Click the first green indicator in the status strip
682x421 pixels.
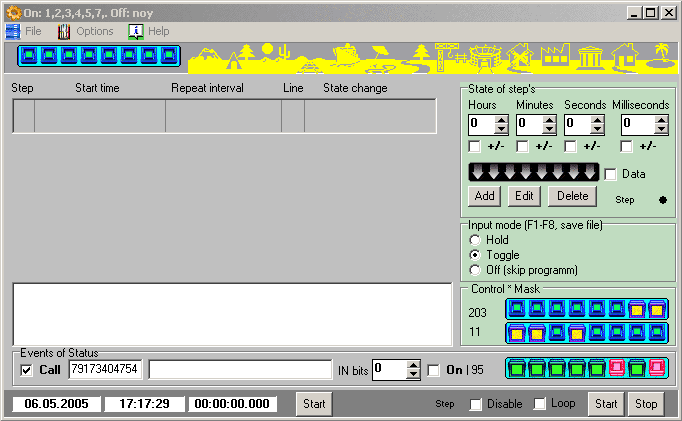(x=517, y=368)
